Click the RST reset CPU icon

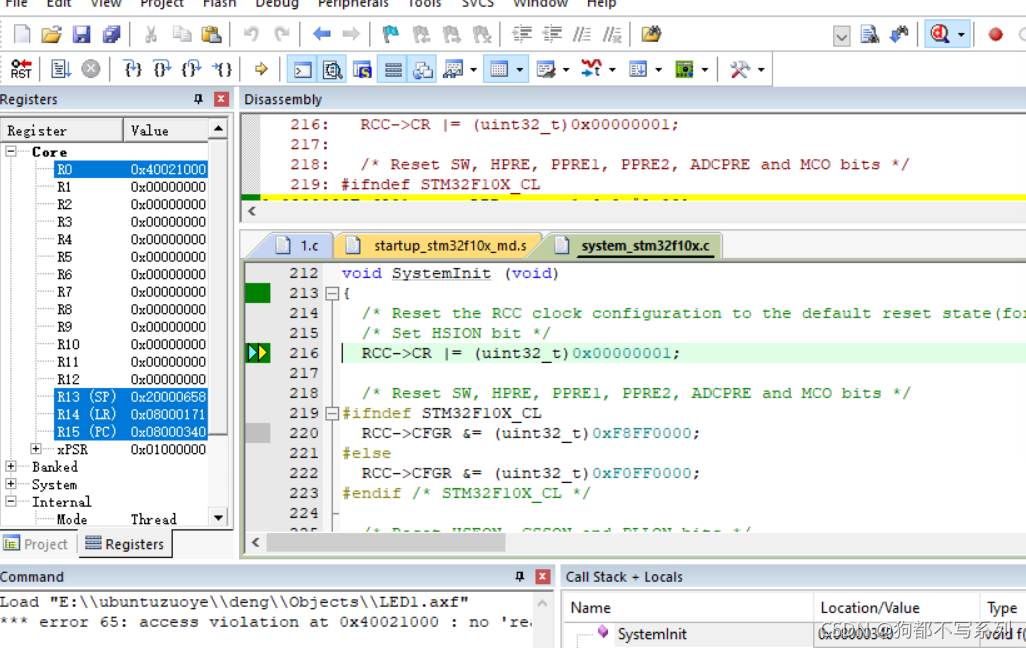click(x=20, y=69)
